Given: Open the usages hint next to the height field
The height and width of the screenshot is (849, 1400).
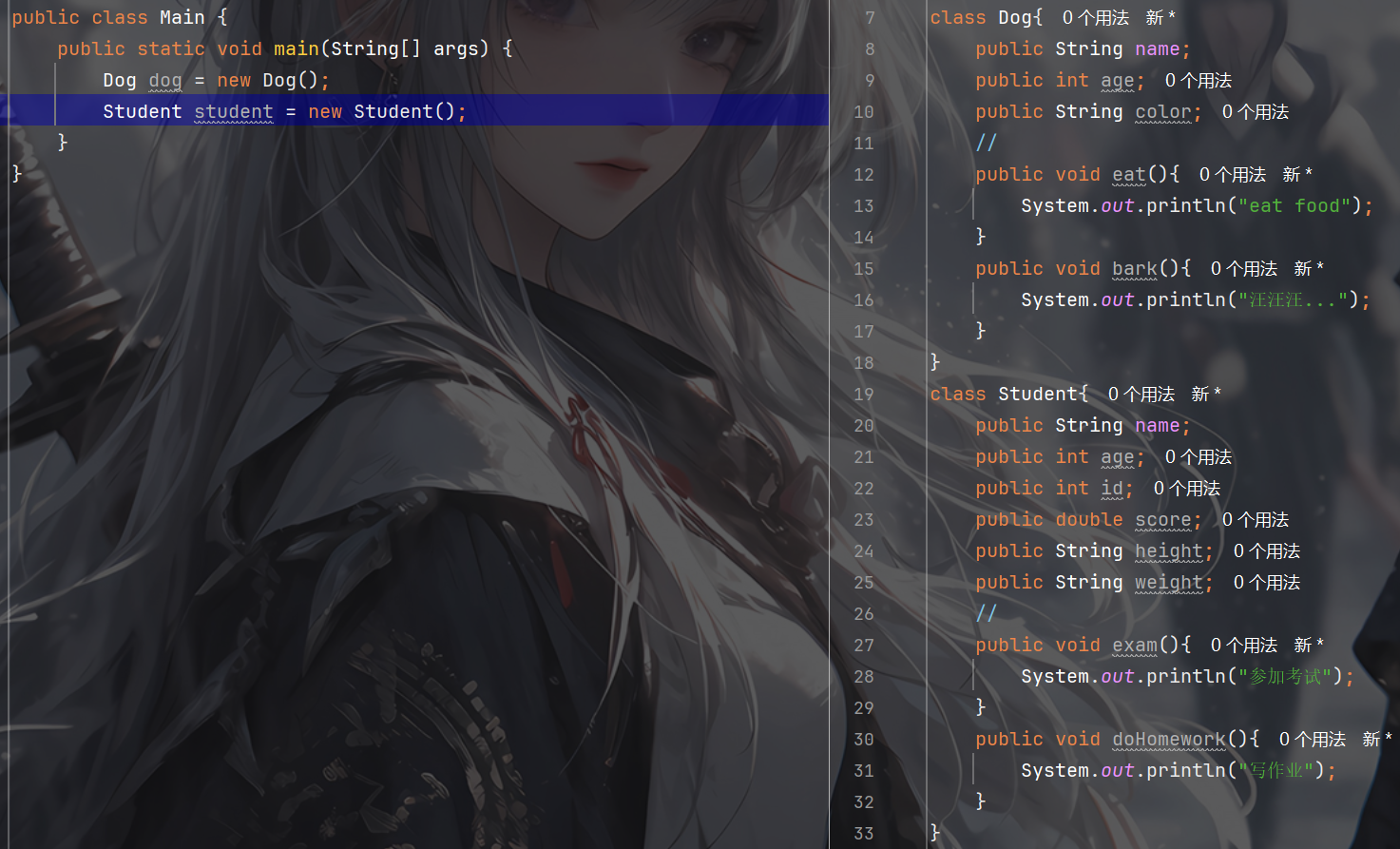Looking at the screenshot, I should (x=1267, y=550).
